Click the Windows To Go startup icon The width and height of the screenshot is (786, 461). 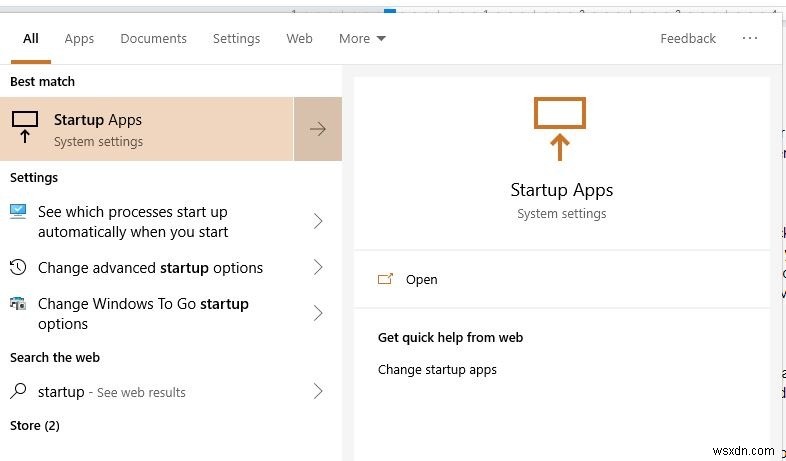[x=19, y=304]
